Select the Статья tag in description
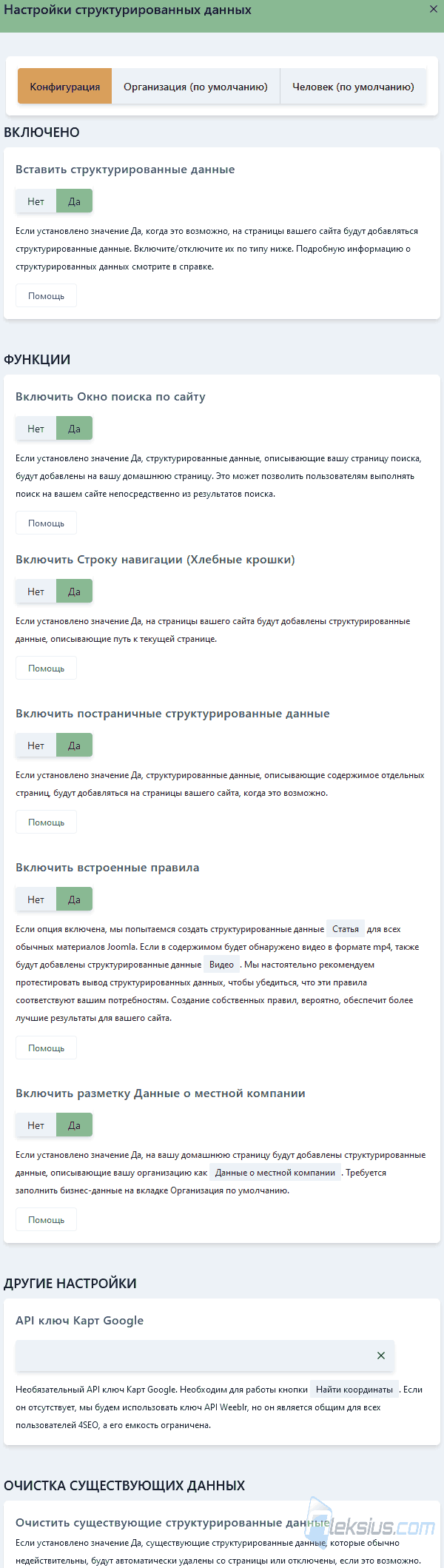The image size is (444, 1568). pyautogui.click(x=346, y=929)
